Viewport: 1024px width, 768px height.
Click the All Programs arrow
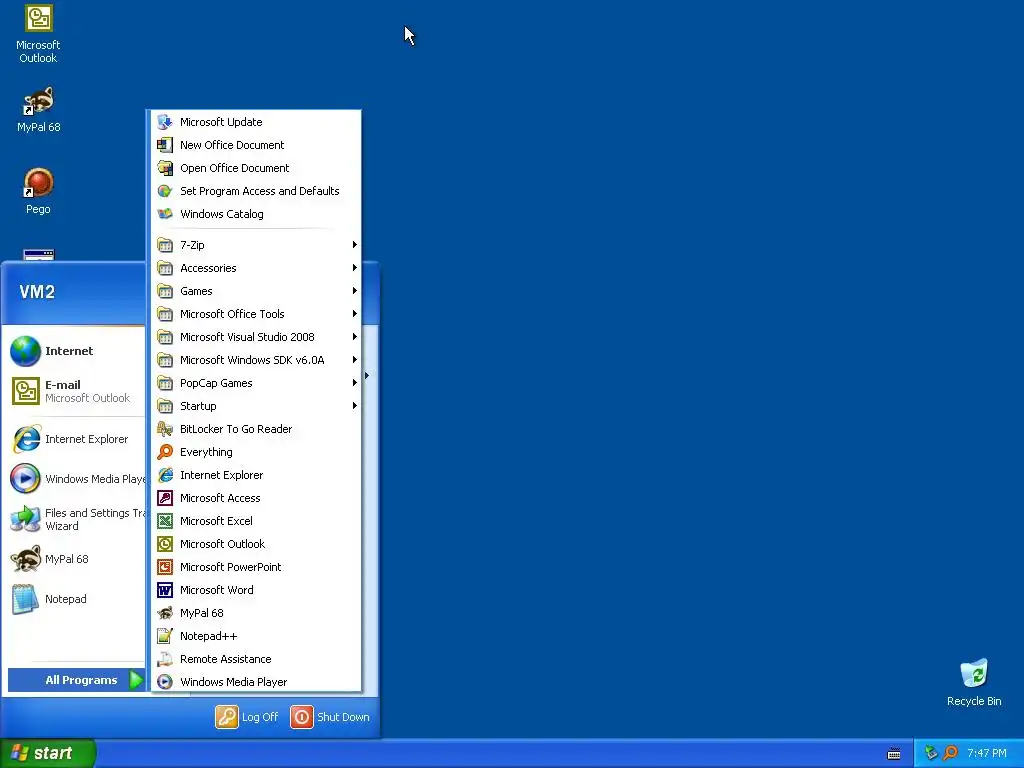point(136,680)
